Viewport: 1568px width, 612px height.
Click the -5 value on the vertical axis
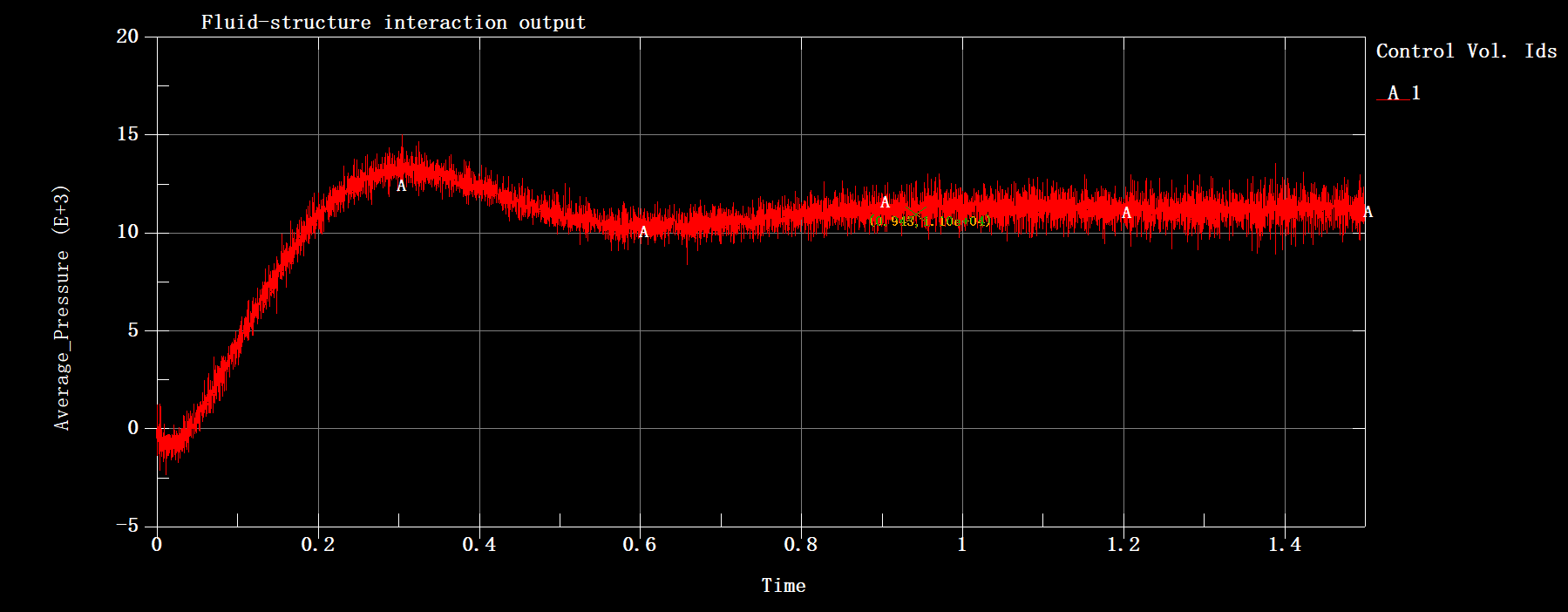[x=127, y=526]
